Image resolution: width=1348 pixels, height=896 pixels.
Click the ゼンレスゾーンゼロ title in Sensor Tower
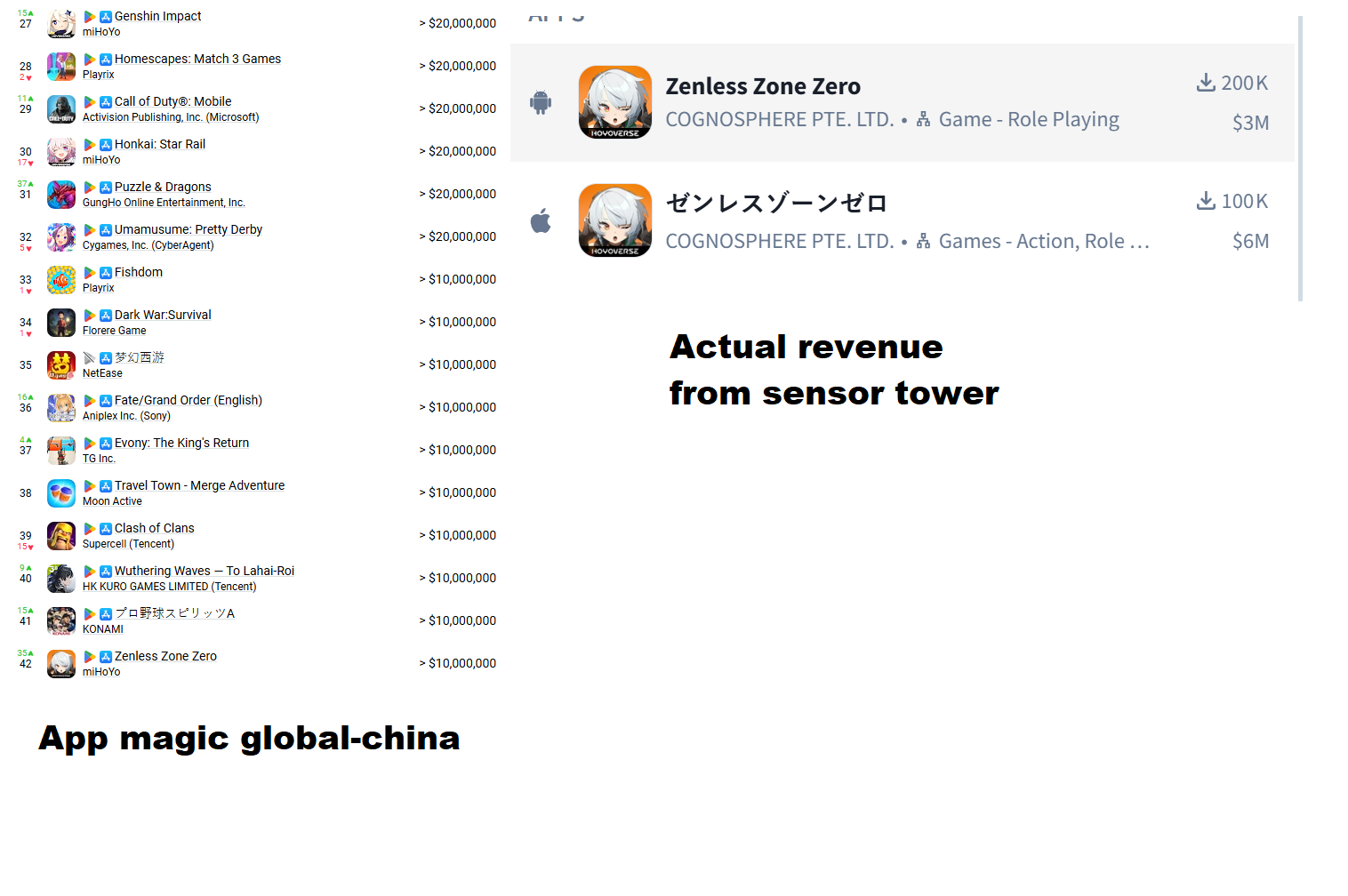coord(776,204)
